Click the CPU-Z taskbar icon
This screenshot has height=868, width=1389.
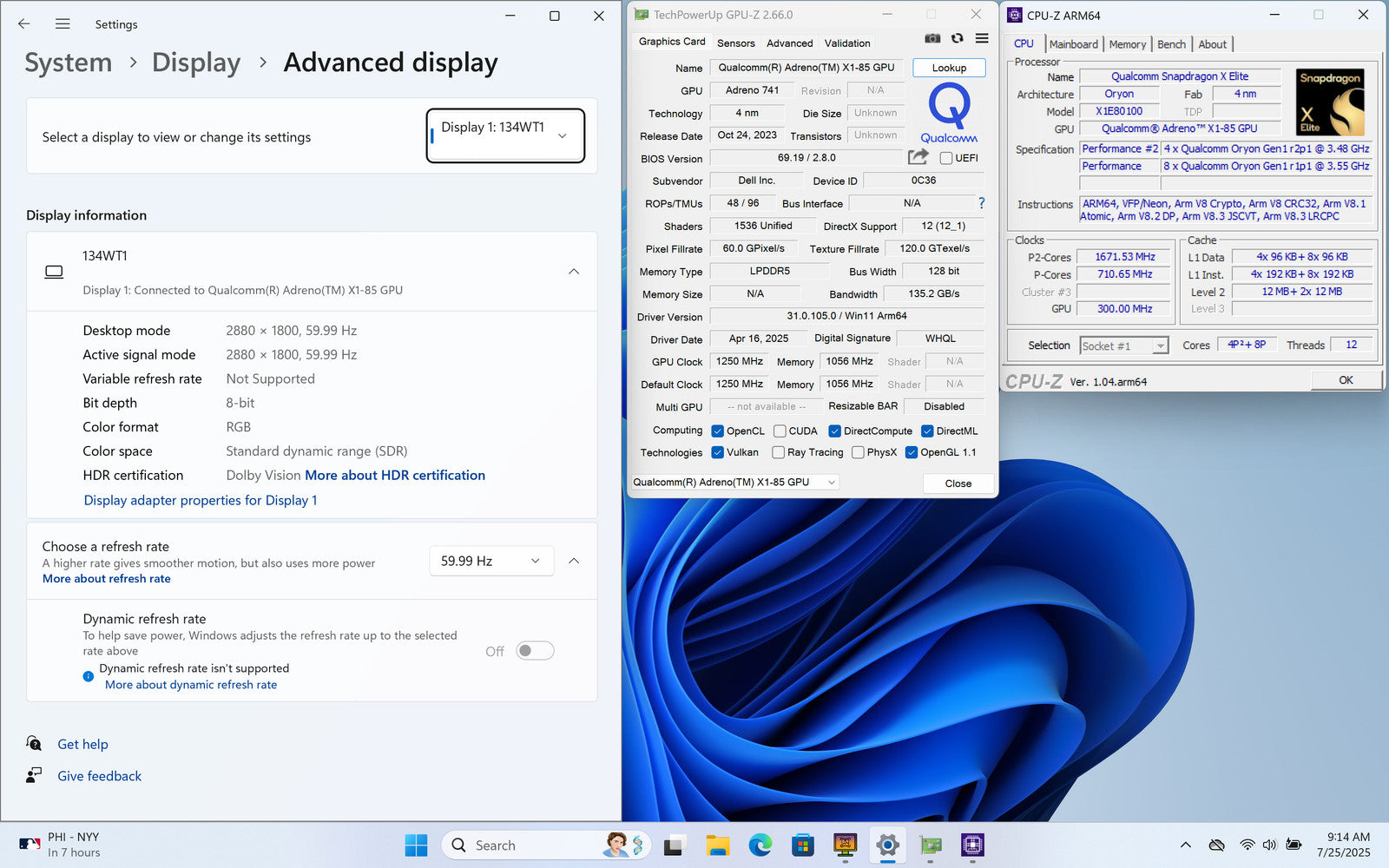972,845
